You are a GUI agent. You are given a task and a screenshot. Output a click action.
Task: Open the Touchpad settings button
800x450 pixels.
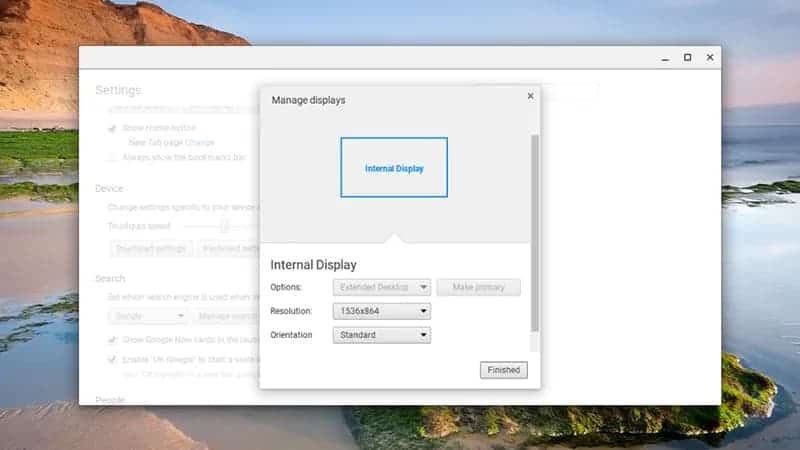[x=148, y=249]
